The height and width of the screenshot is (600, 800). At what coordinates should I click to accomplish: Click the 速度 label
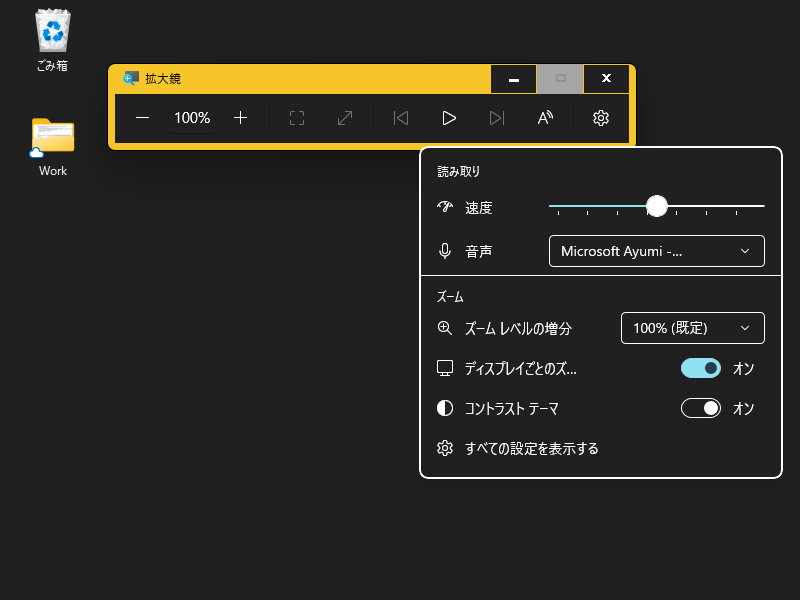point(479,208)
